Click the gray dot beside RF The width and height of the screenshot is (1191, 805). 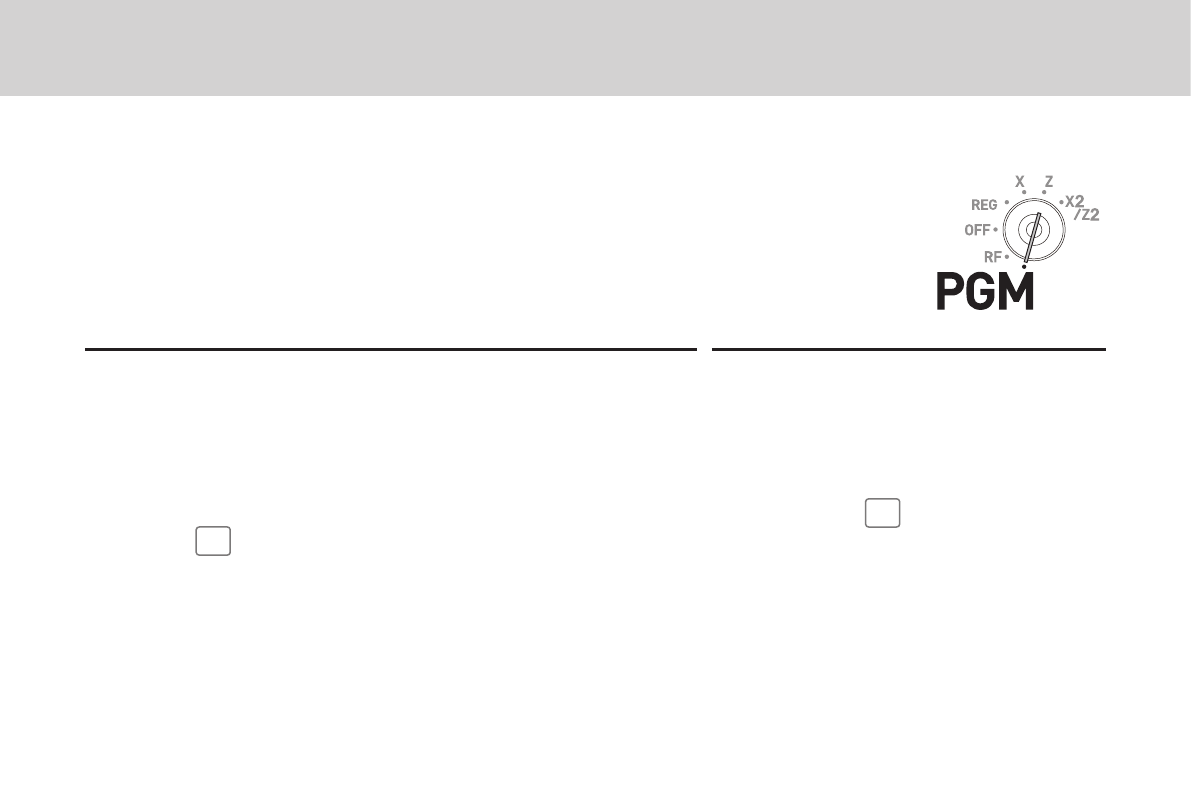tap(1006, 257)
